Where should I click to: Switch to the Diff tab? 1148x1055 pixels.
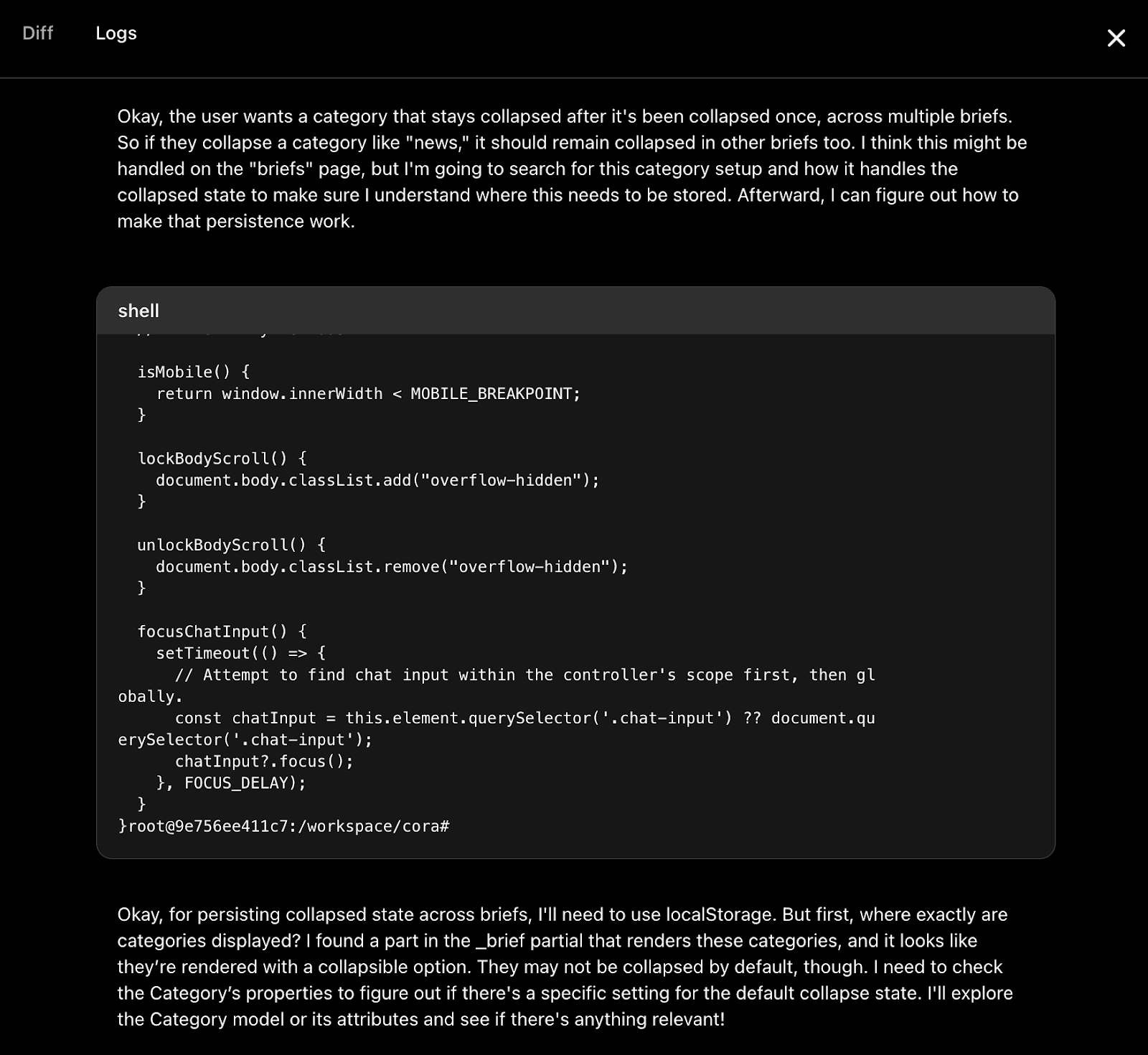coord(38,33)
